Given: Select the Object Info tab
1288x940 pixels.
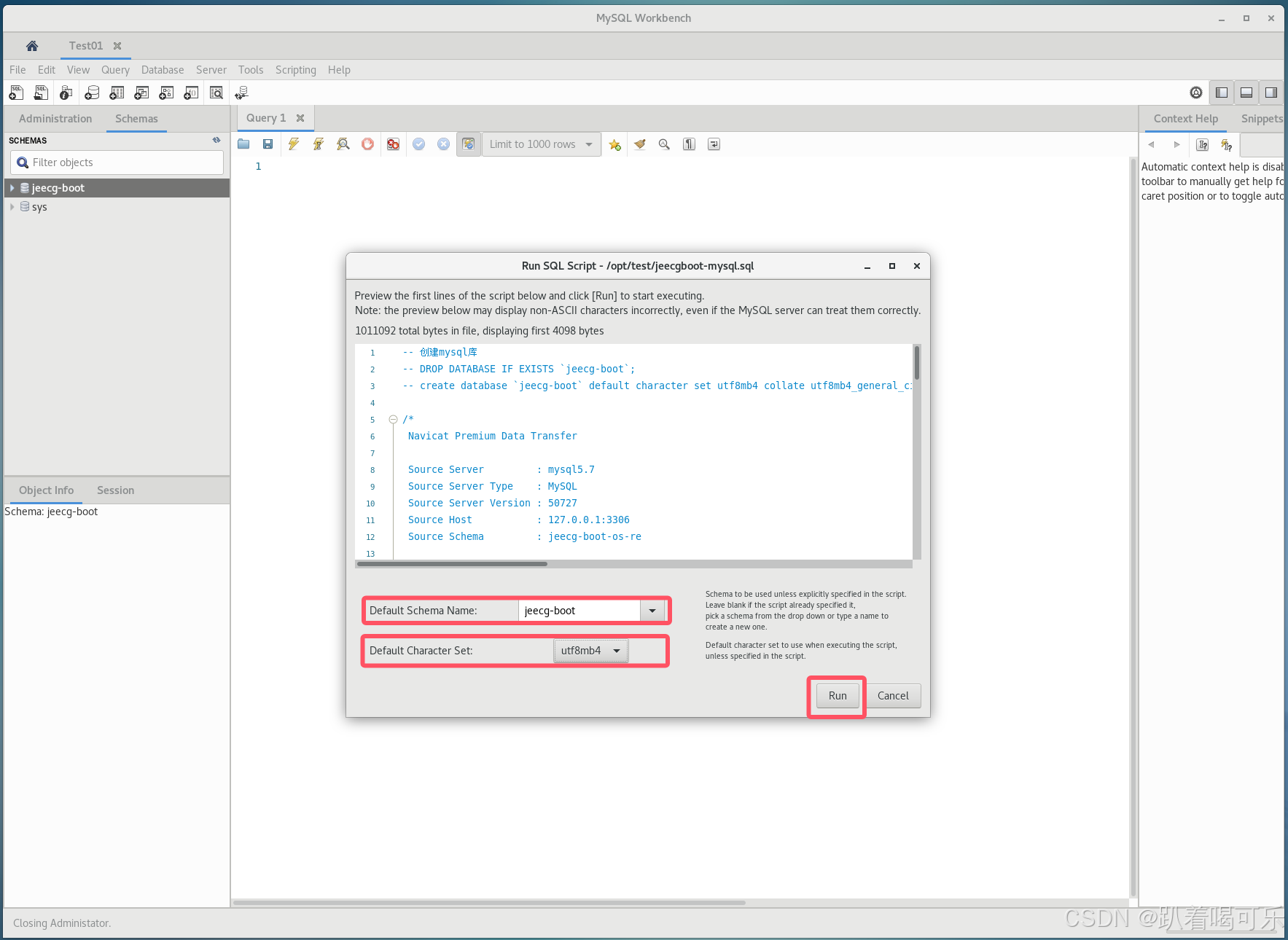Looking at the screenshot, I should click(x=47, y=490).
